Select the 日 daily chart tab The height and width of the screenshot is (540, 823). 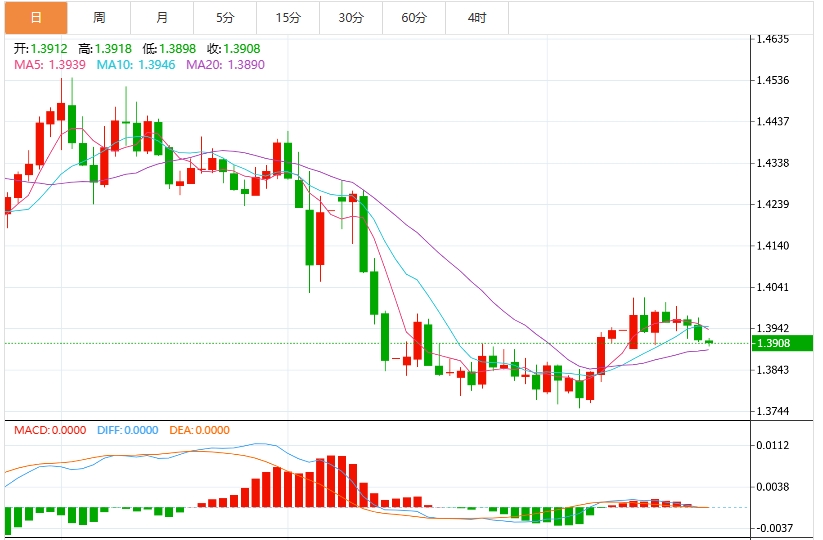coord(36,17)
